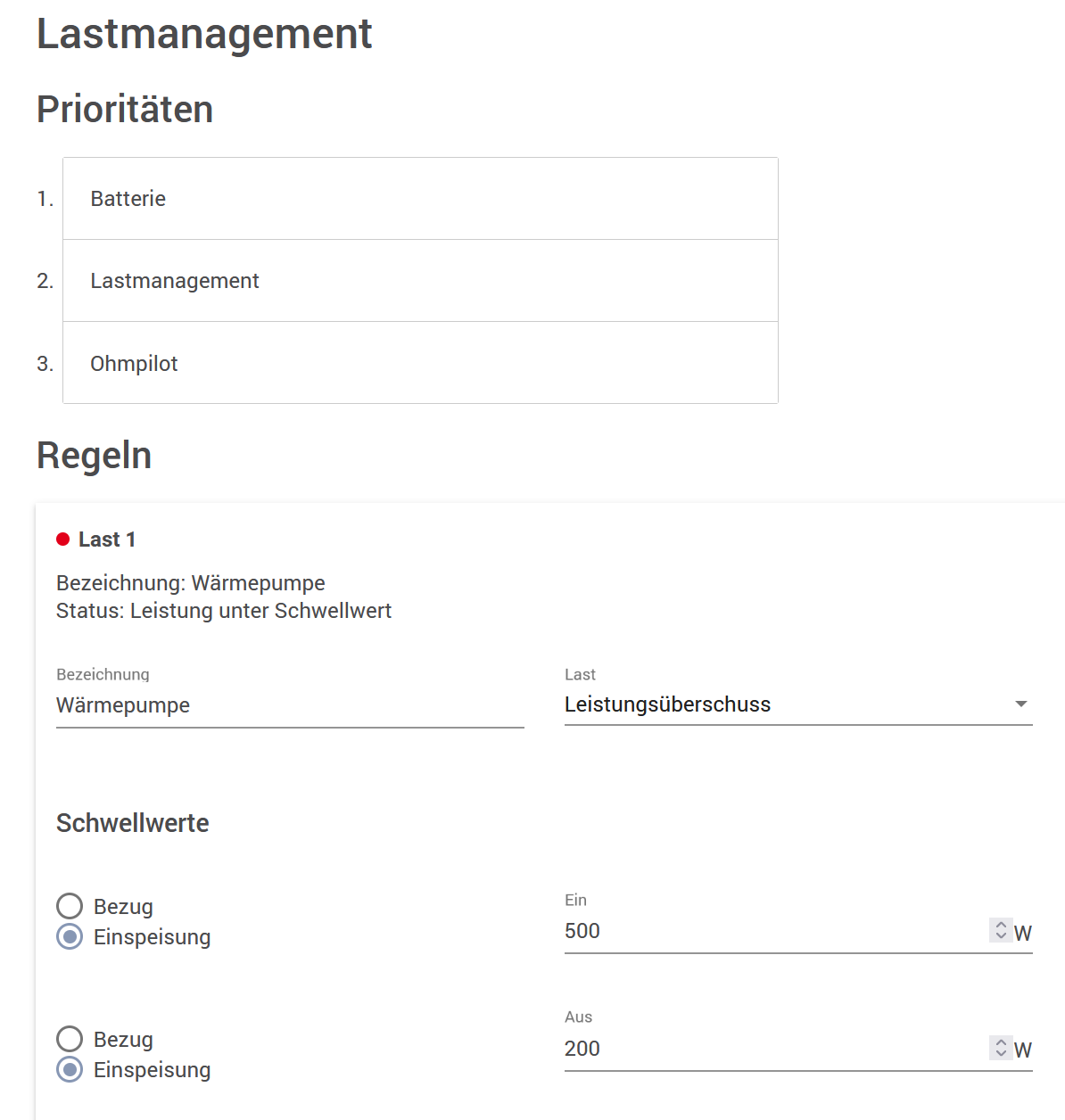Select the Lastmanagement priority entry
The image size is (1065, 1120).
419,280
